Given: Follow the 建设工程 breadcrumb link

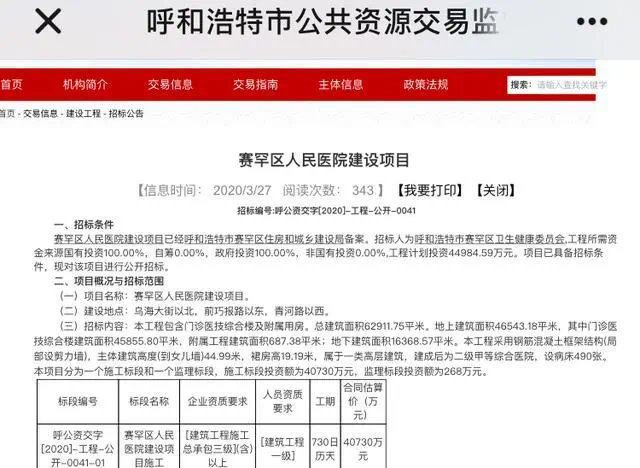Looking at the screenshot, I should point(83,113).
